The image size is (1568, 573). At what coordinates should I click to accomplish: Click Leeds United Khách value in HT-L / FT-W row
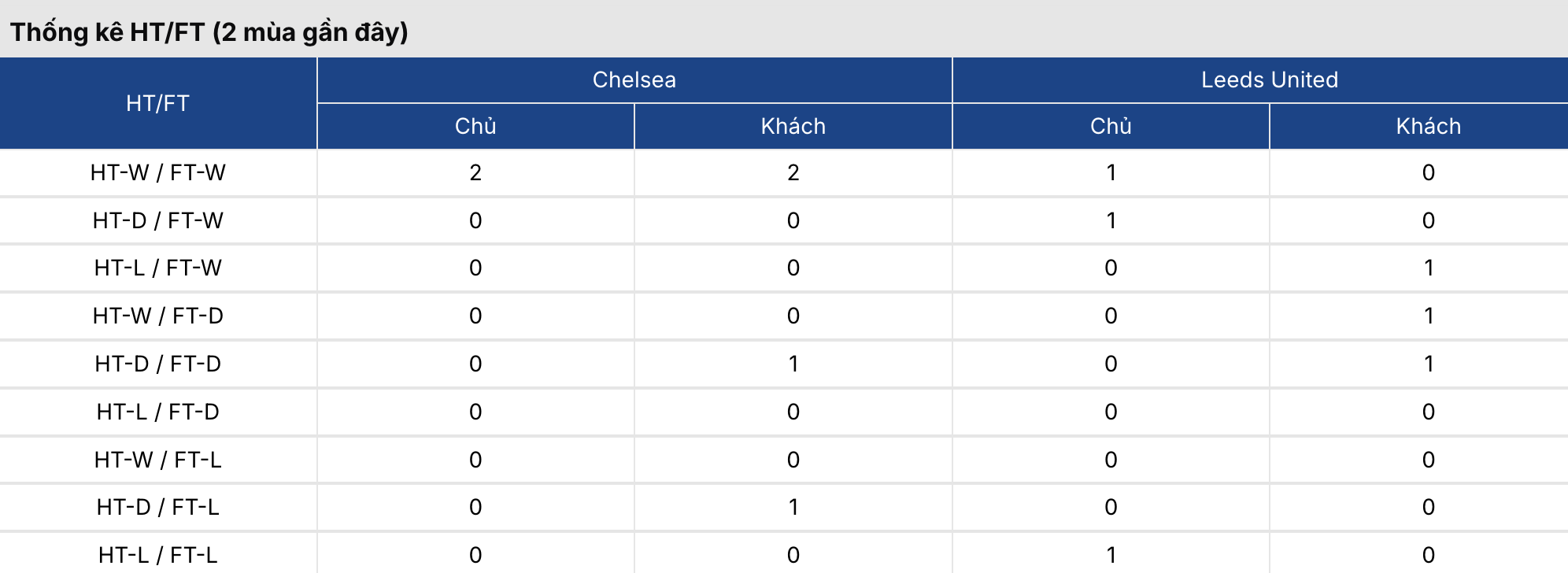1428,268
